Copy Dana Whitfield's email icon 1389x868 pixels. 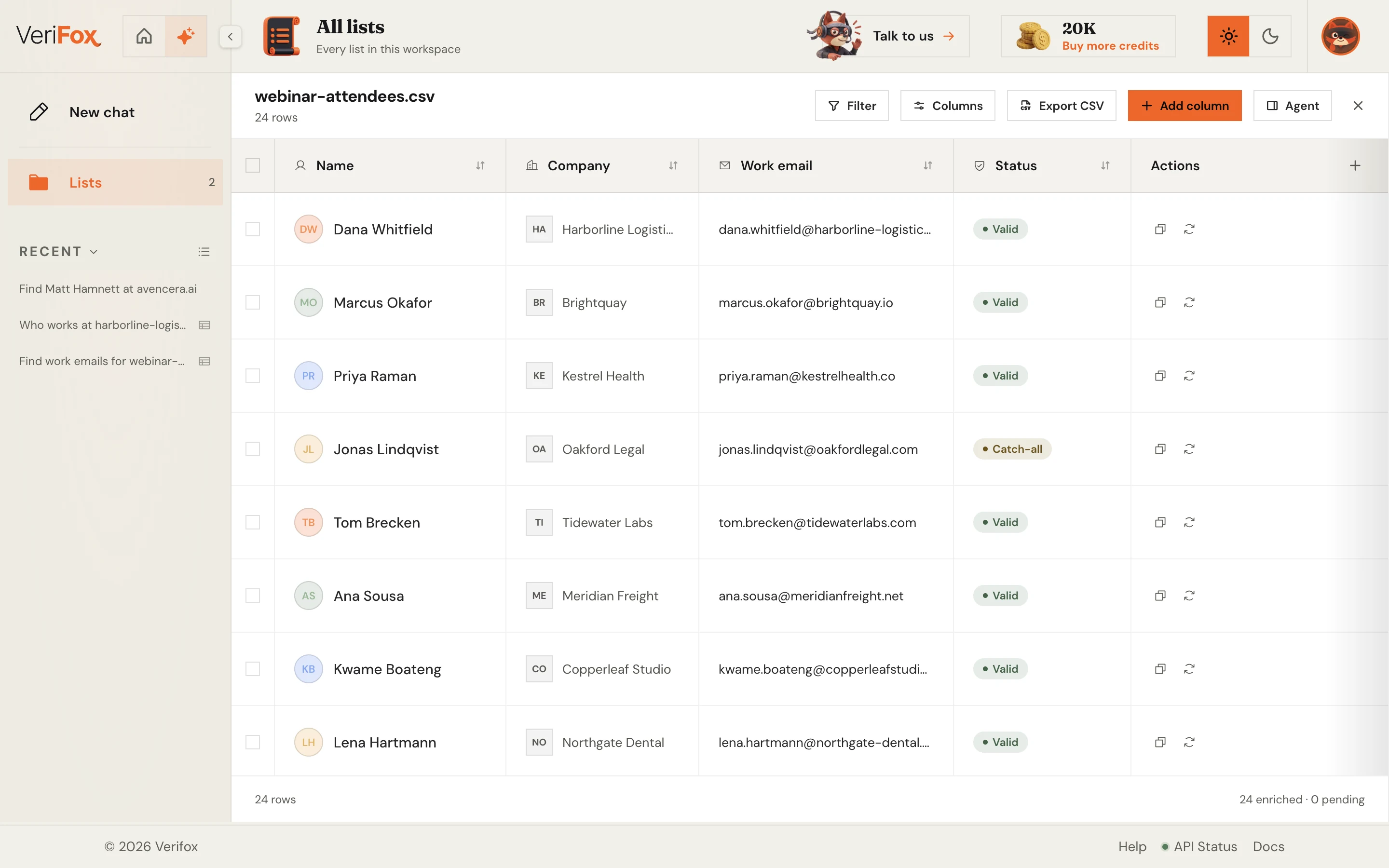tap(1160, 229)
